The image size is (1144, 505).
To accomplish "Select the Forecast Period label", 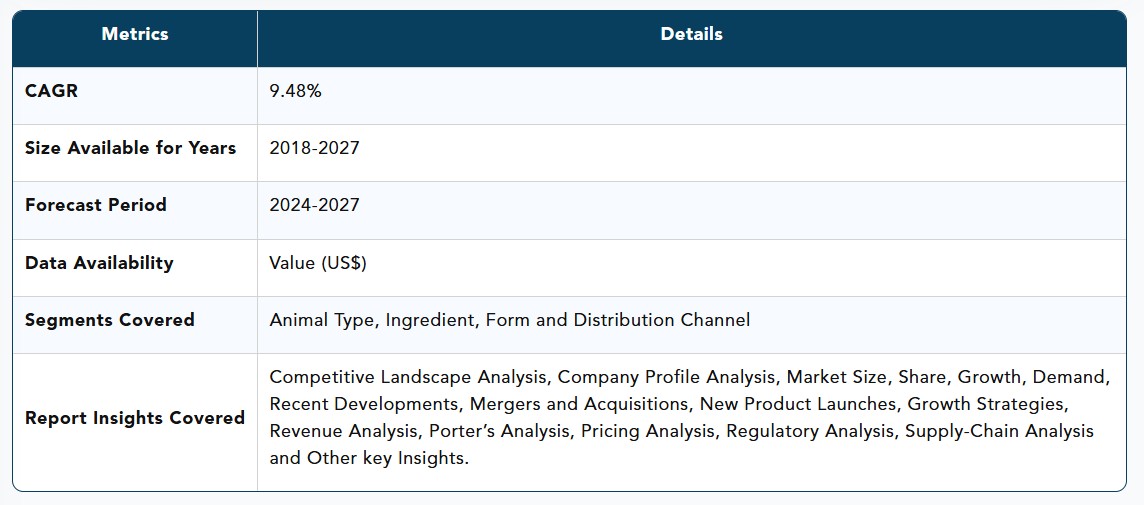I will tap(96, 205).
